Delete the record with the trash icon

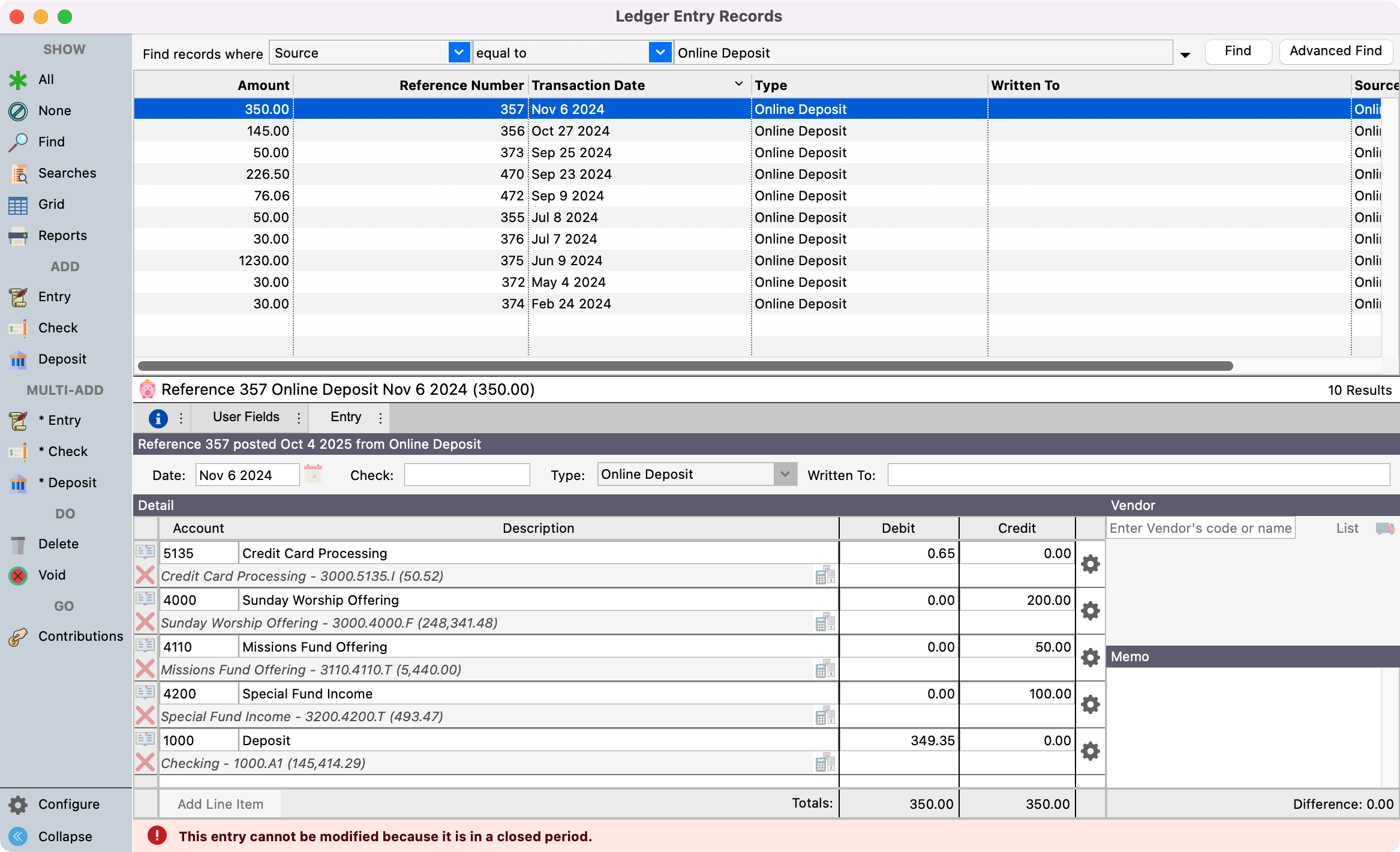[x=18, y=544]
